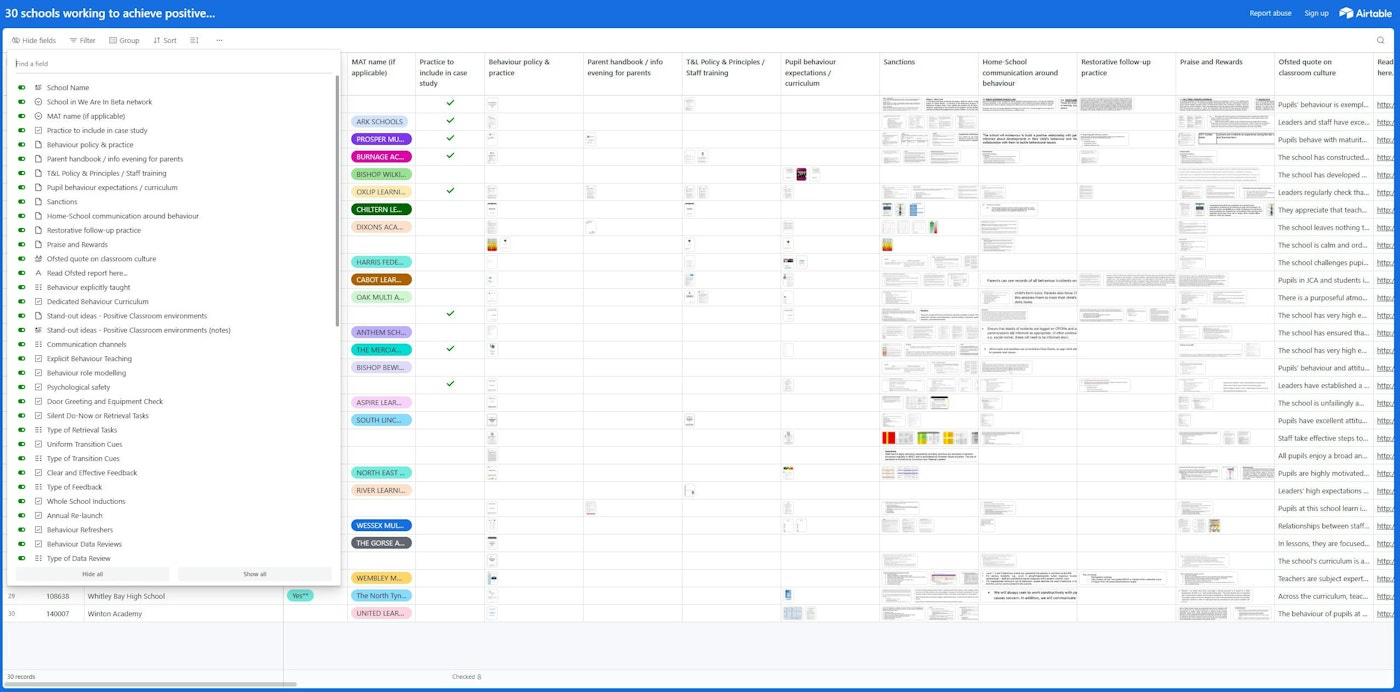Click 'Restorative follow-up practice' column header

pyautogui.click(x=1126, y=74)
